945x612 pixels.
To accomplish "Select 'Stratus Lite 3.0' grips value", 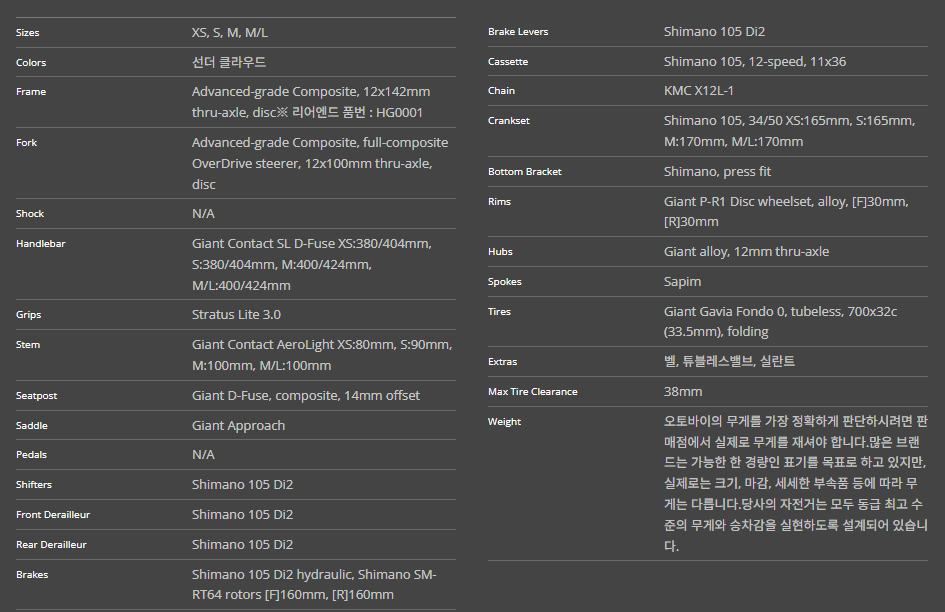I will coord(236,315).
